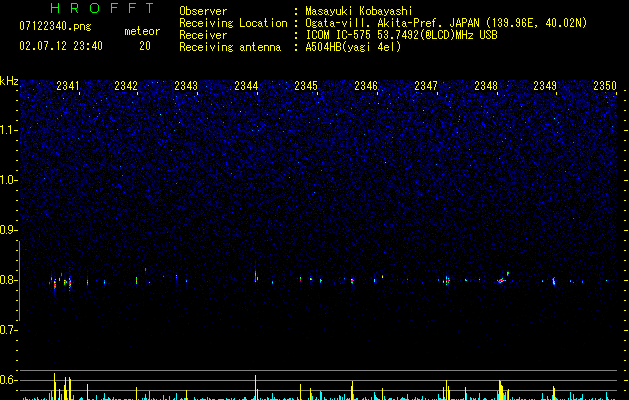
Task: Click the 0.6 kHz axis label
Action: [x=8, y=380]
